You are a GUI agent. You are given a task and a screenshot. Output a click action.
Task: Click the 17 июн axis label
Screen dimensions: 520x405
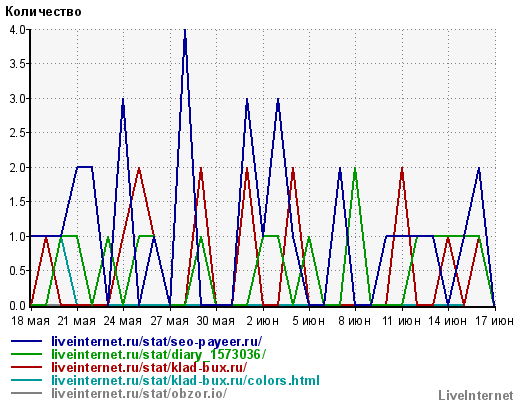pyautogui.click(x=495, y=321)
